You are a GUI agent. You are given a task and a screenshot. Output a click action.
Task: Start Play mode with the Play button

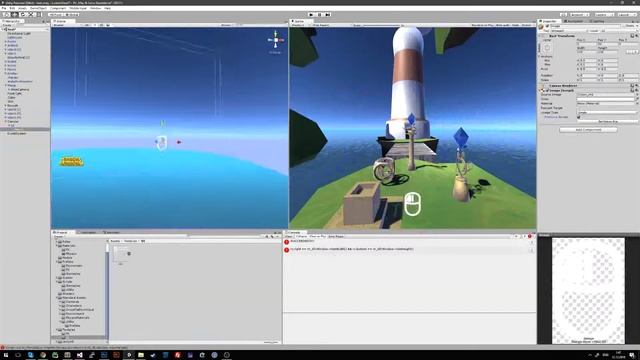point(311,15)
